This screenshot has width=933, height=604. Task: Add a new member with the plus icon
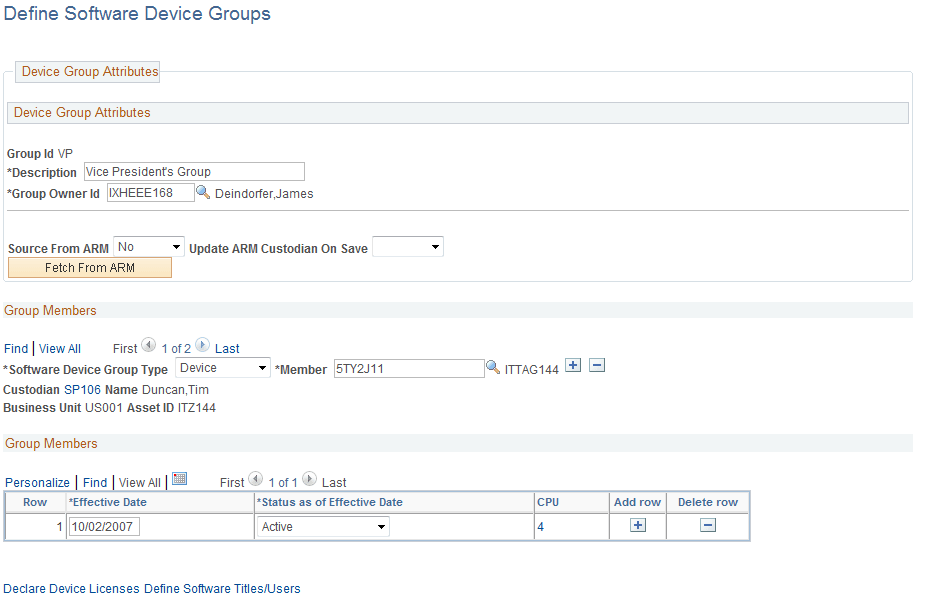pos(572,365)
